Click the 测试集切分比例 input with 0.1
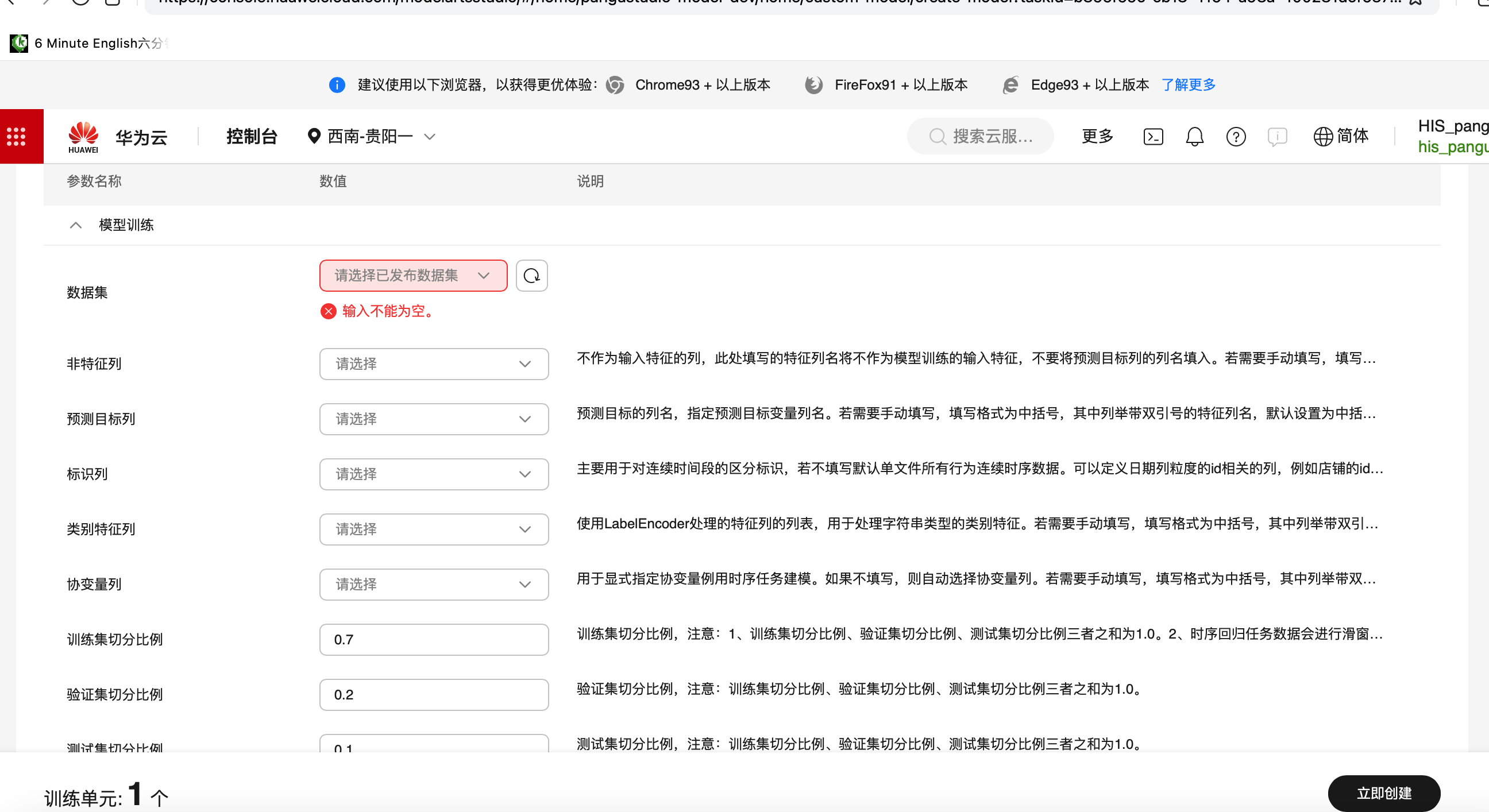 point(434,744)
